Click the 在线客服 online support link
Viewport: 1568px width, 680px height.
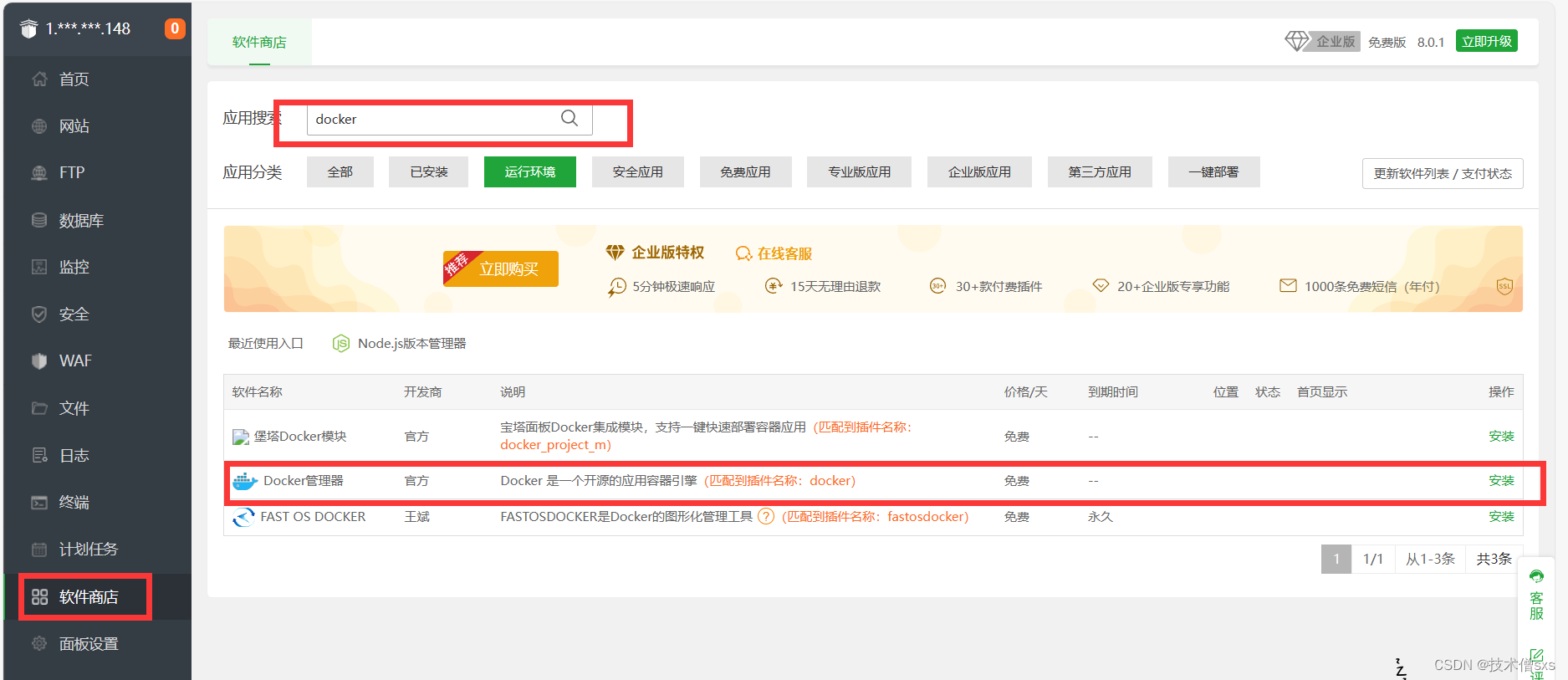[x=774, y=253]
